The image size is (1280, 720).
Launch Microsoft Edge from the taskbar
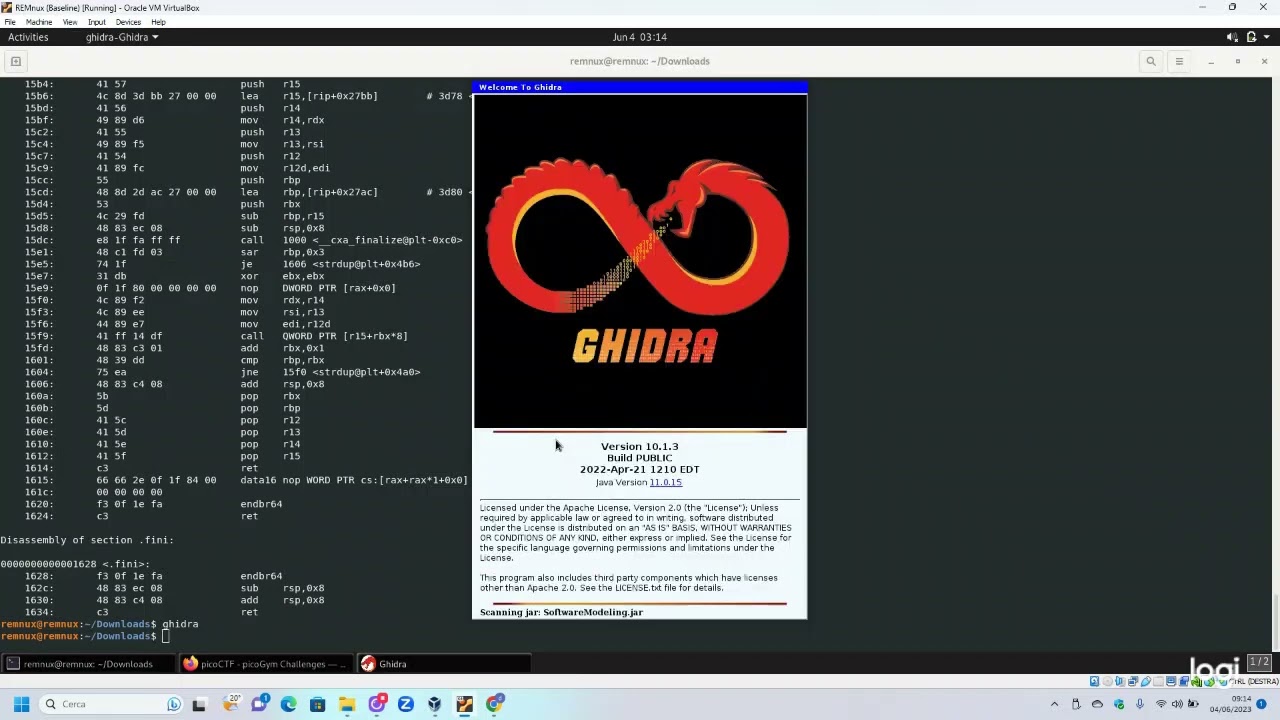pyautogui.click(x=289, y=704)
